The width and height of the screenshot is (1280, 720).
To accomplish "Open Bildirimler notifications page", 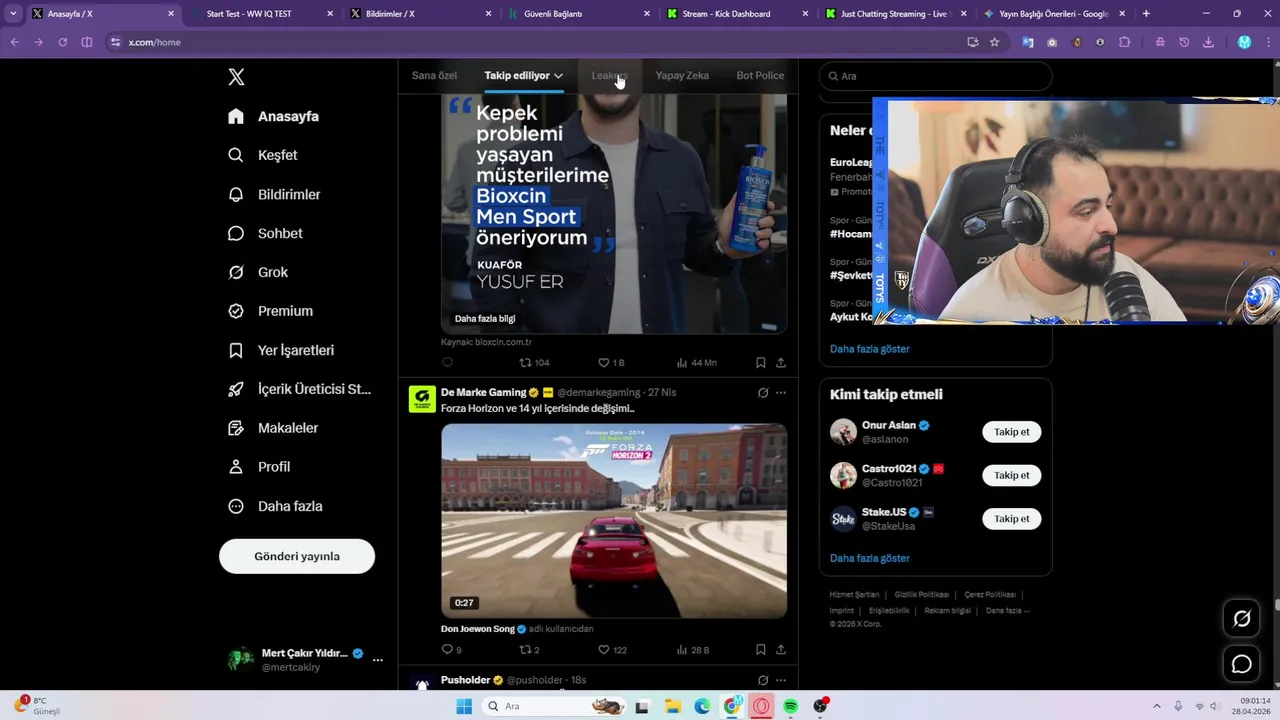I will [x=274, y=194].
